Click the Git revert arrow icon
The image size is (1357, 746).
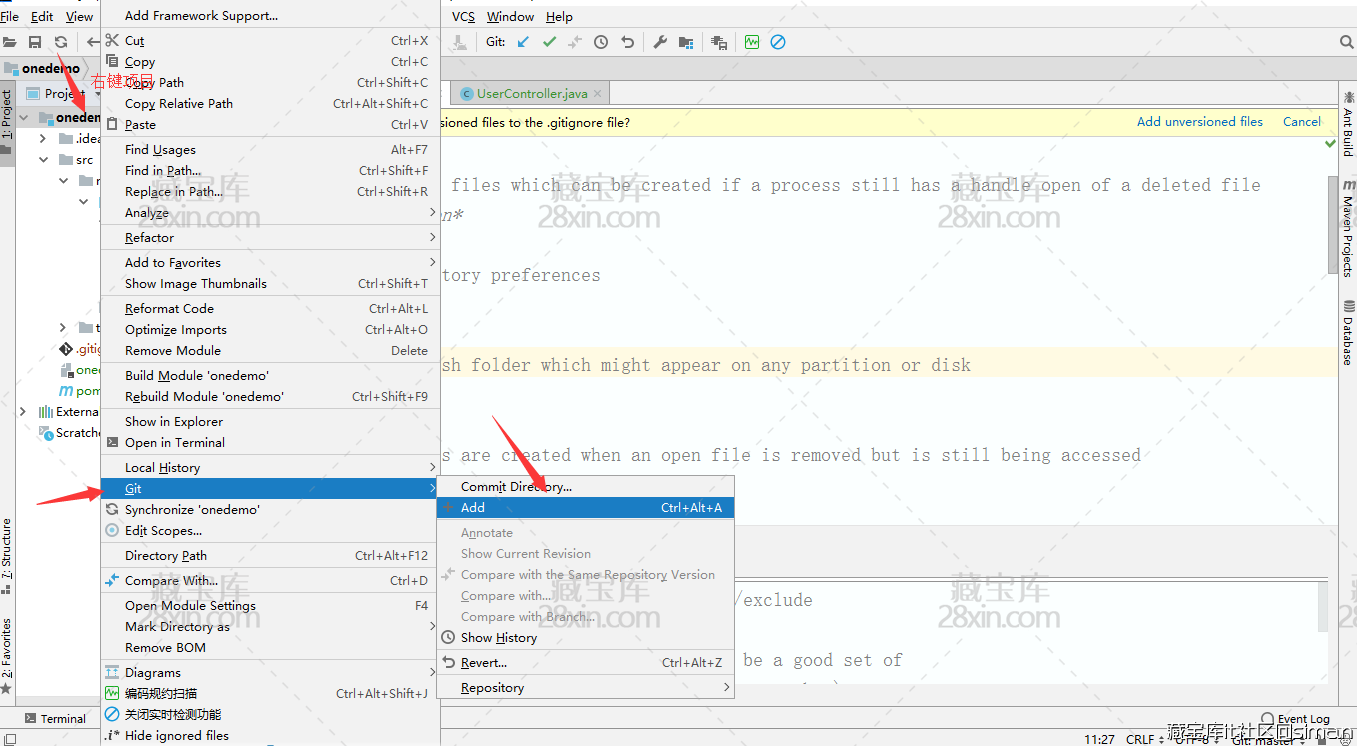[x=627, y=42]
